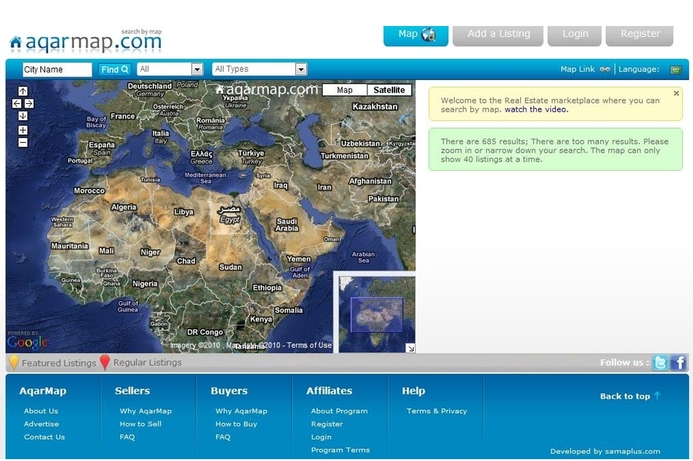Click Developed by samaplus.com link
The width and height of the screenshot is (693, 461).
[605, 451]
